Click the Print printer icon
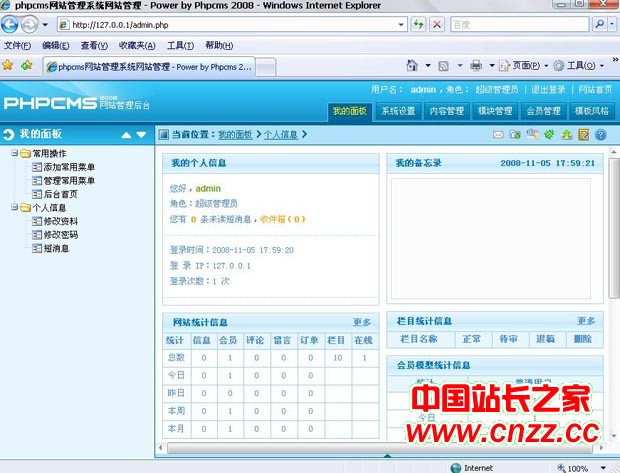The width and height of the screenshot is (620, 473). coord(476,66)
